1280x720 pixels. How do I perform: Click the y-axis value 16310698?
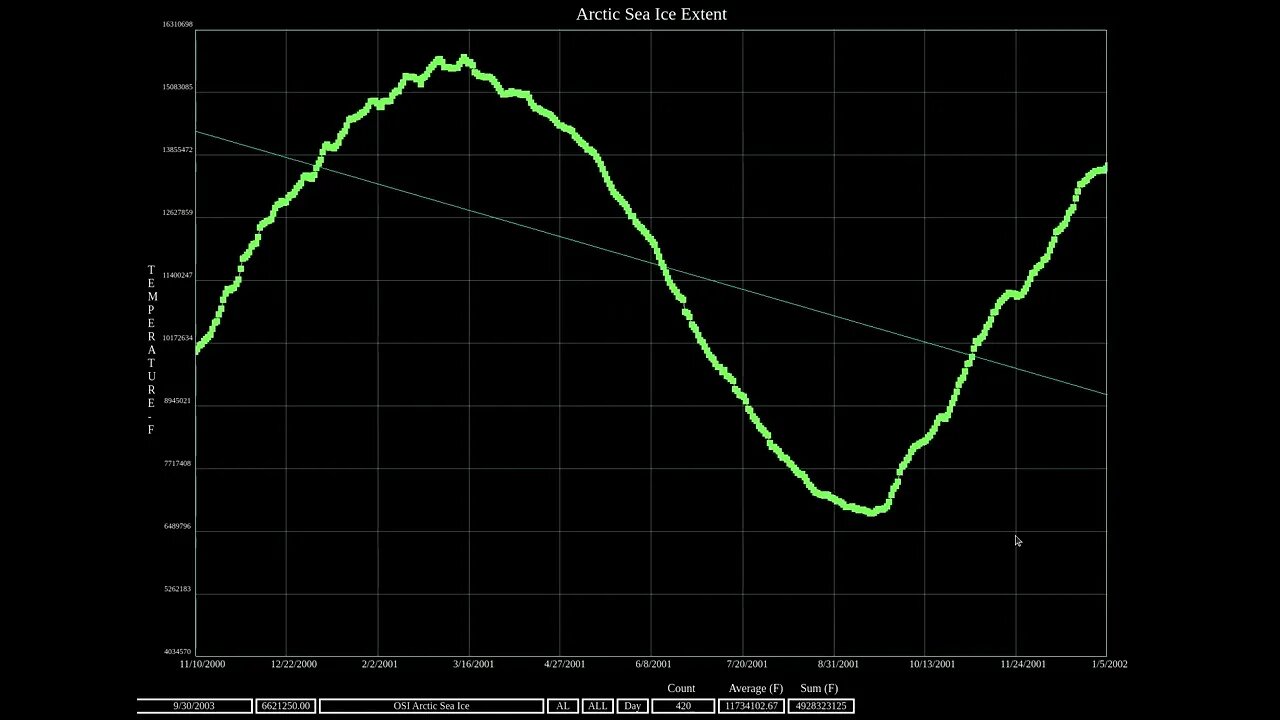(178, 24)
